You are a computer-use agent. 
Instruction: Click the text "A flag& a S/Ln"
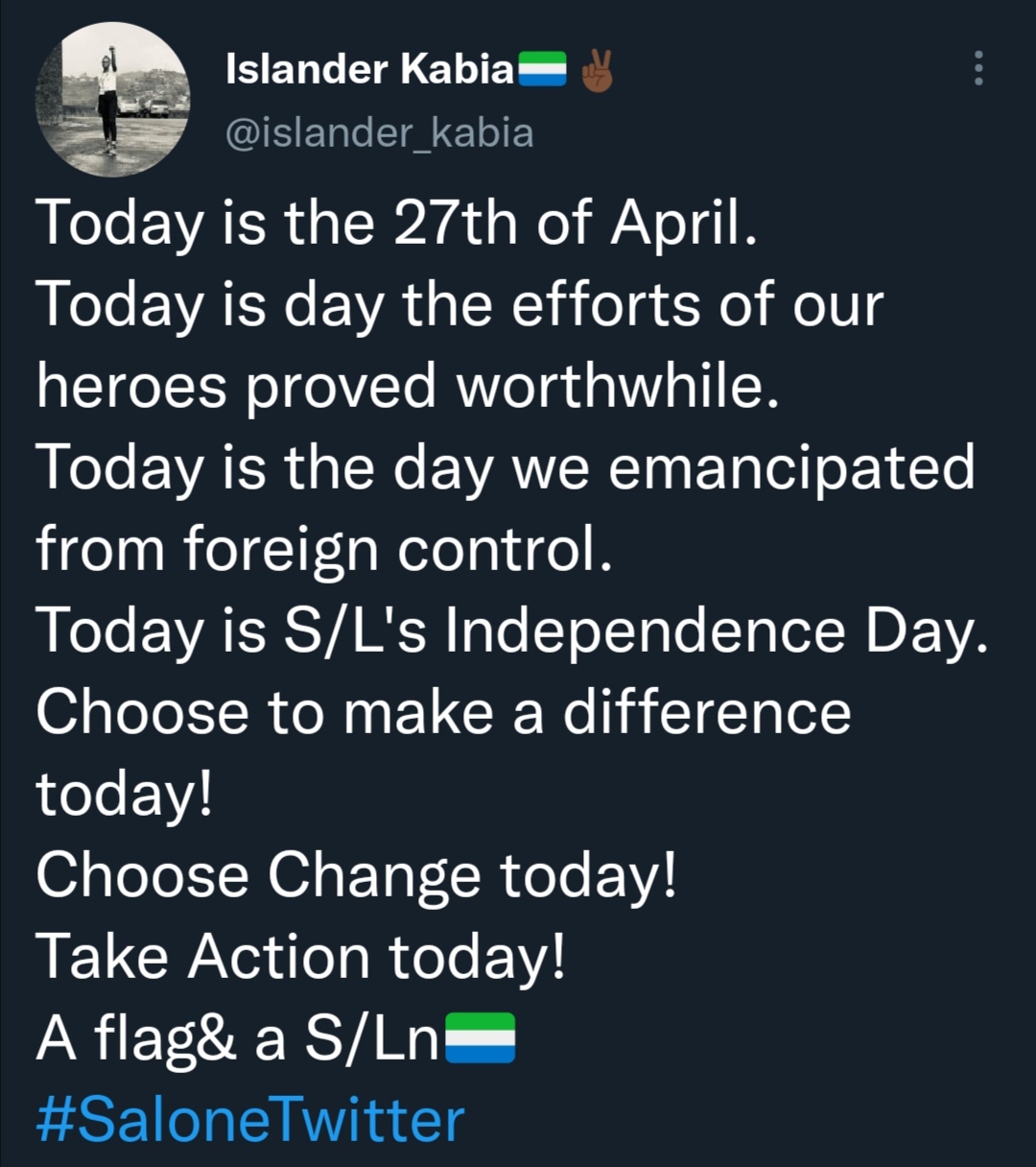tap(238, 1039)
